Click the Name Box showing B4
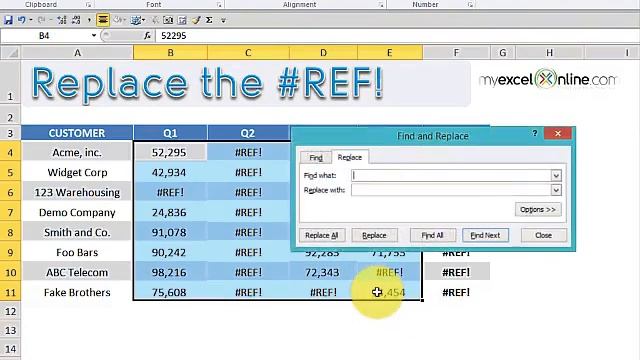 point(45,36)
